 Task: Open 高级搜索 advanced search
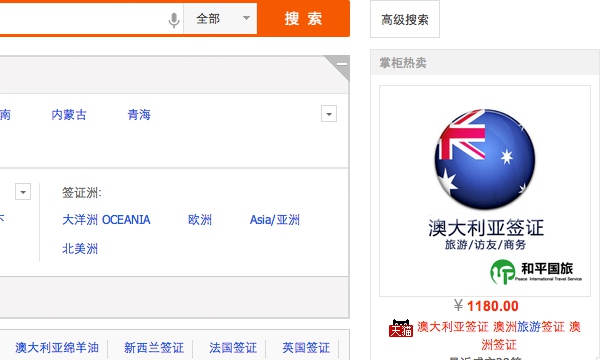[404, 19]
